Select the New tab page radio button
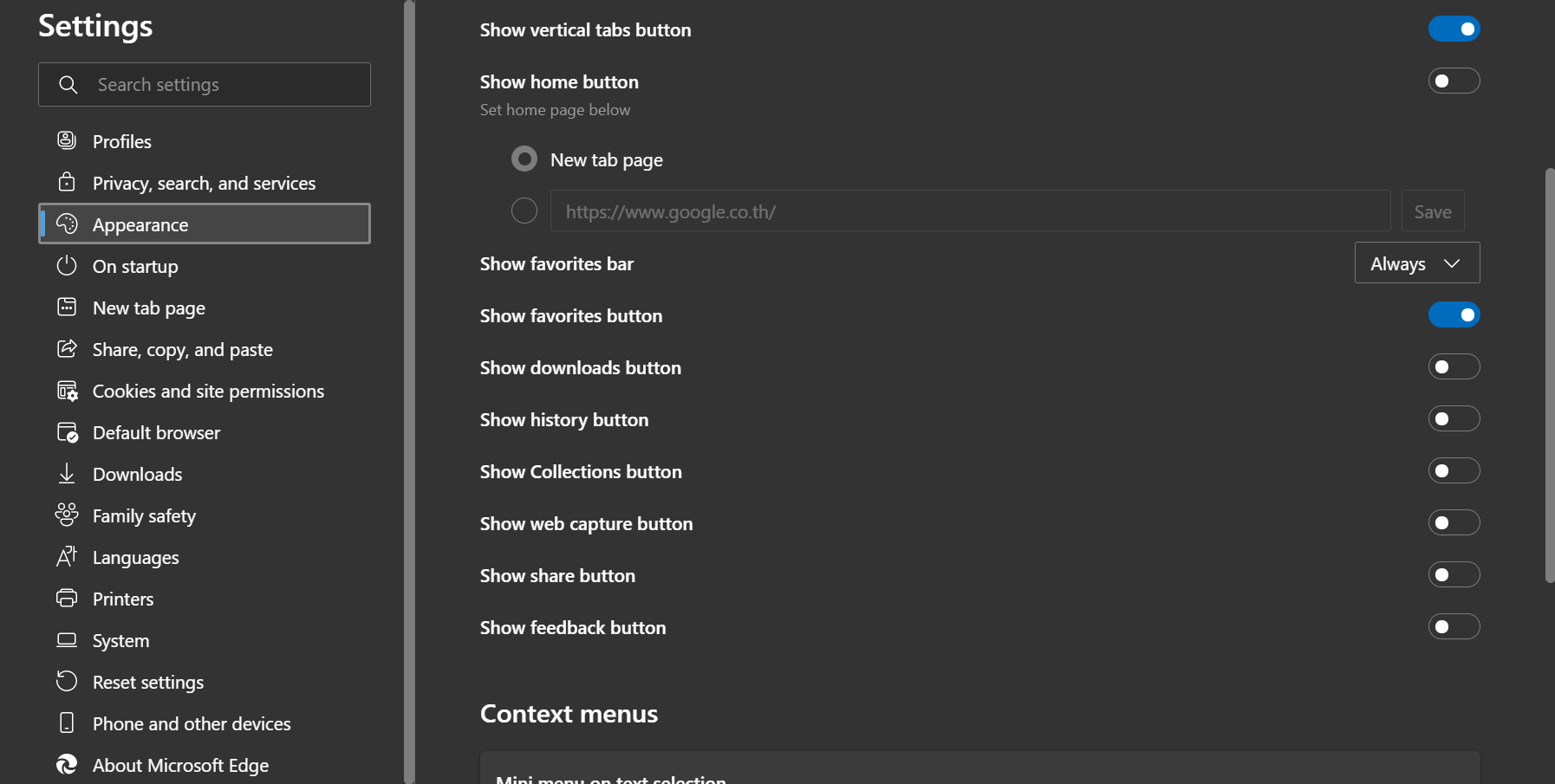 pyautogui.click(x=524, y=159)
